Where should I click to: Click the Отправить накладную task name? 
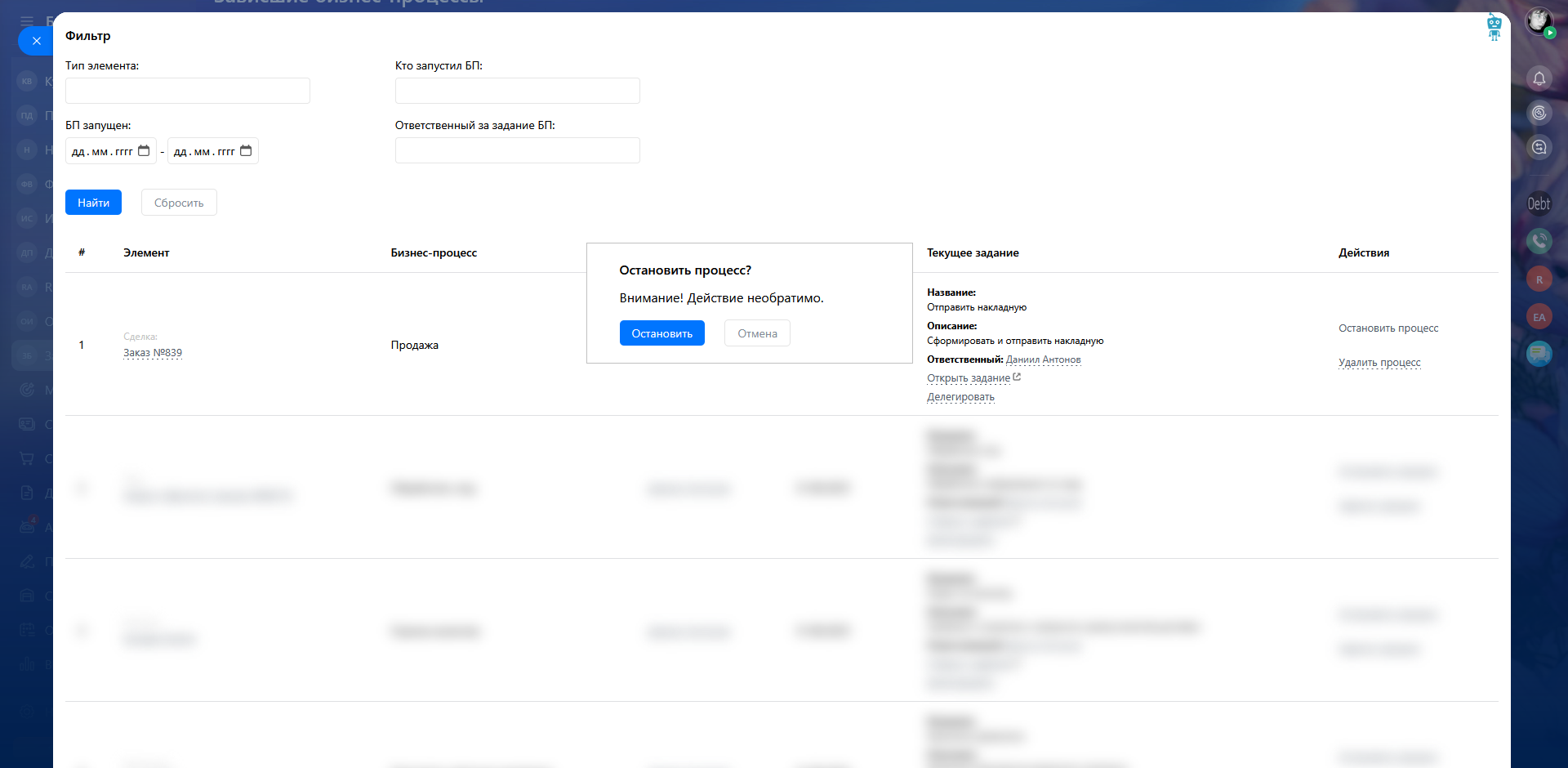(x=977, y=307)
